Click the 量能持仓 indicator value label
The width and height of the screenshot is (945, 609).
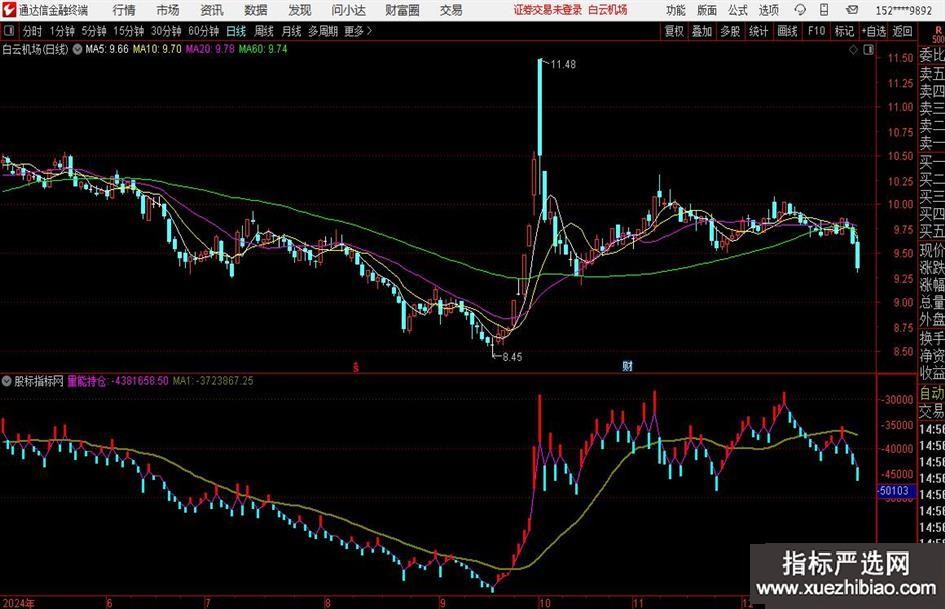coord(118,381)
